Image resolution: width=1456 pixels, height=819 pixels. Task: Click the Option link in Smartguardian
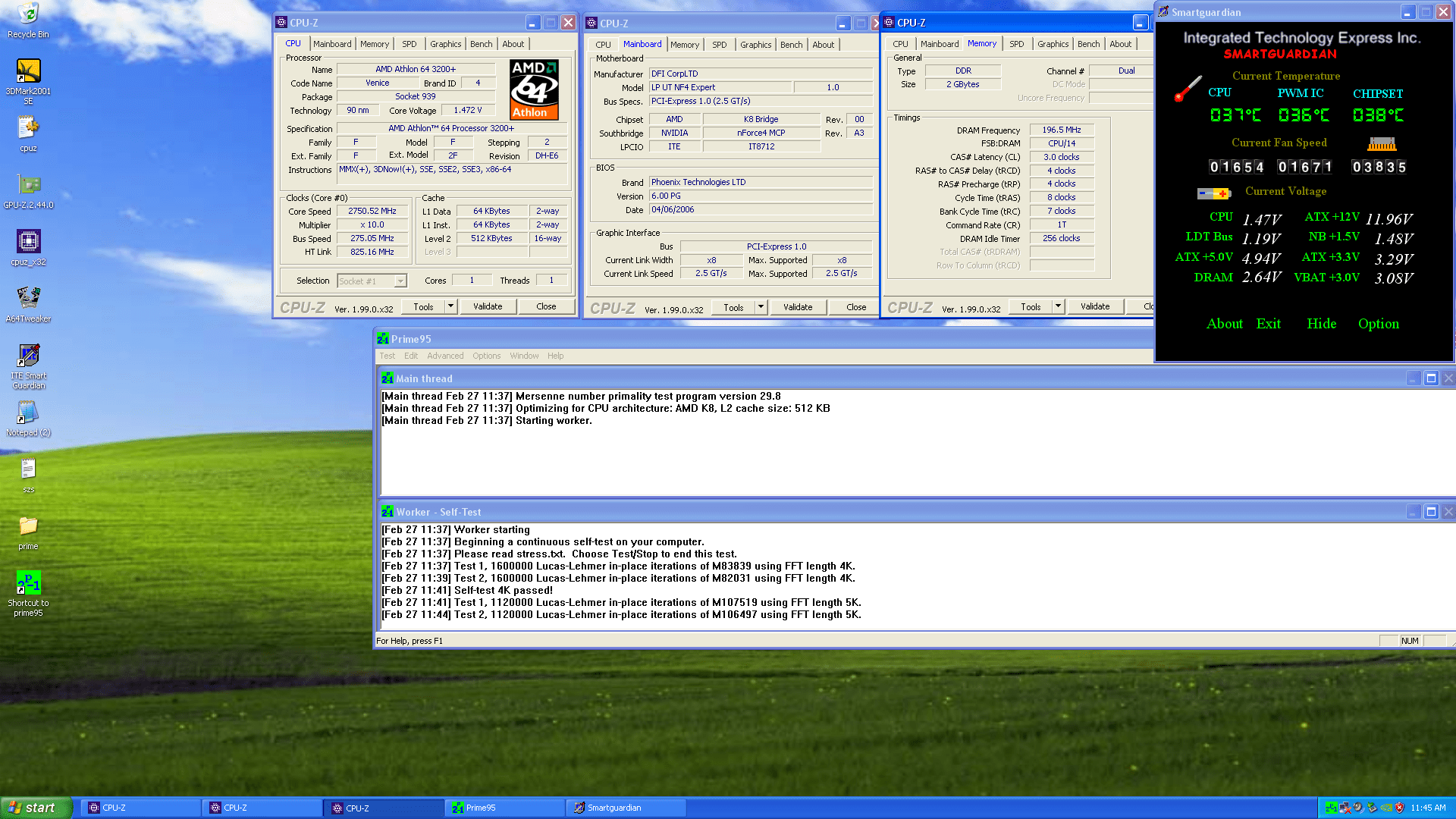pos(1378,324)
